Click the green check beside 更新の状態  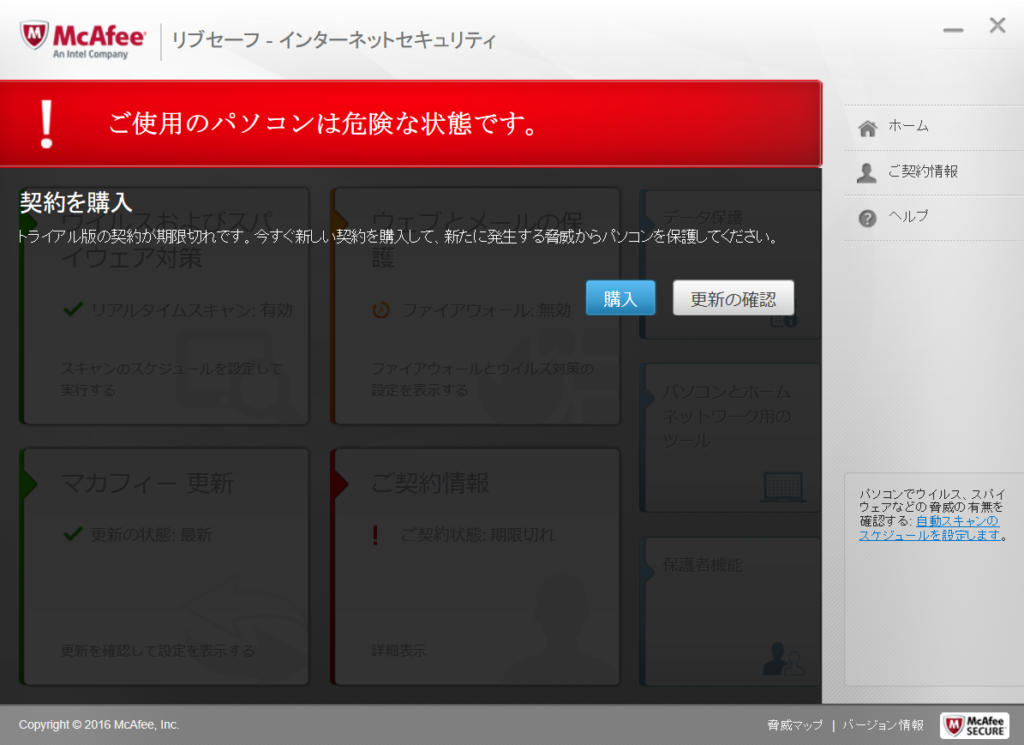coord(73,534)
